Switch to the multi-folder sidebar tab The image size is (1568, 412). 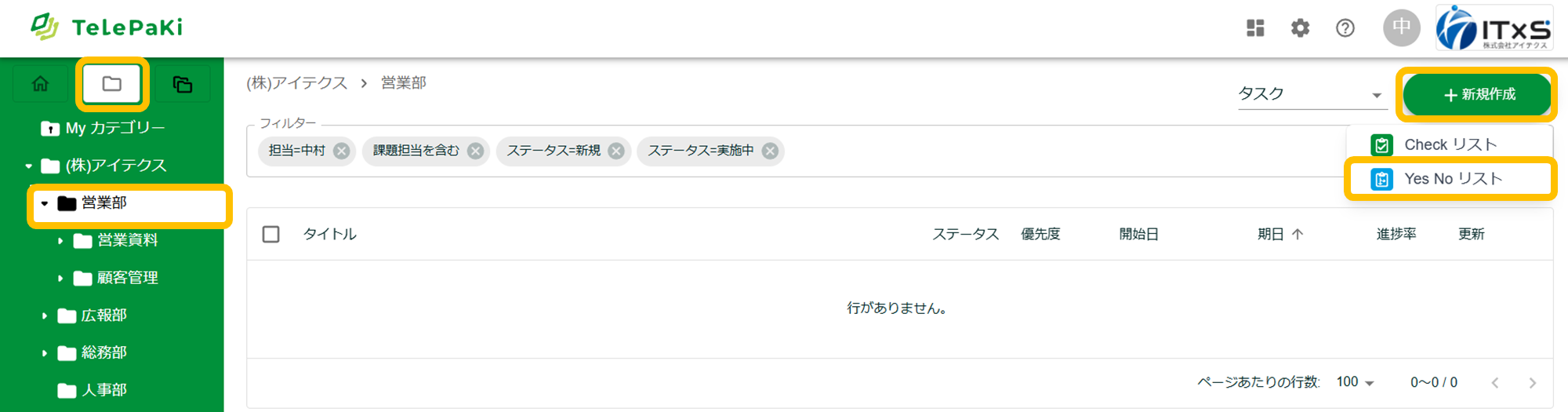point(183,84)
